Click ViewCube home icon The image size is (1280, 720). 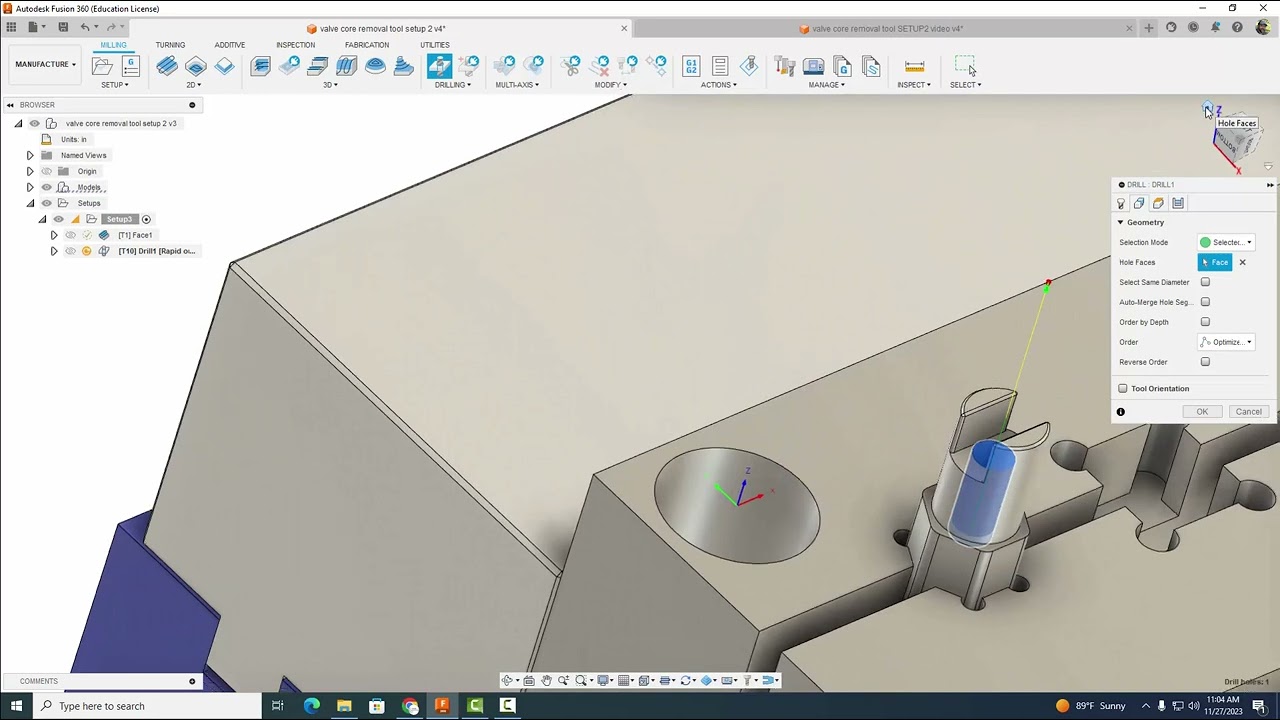1208,108
